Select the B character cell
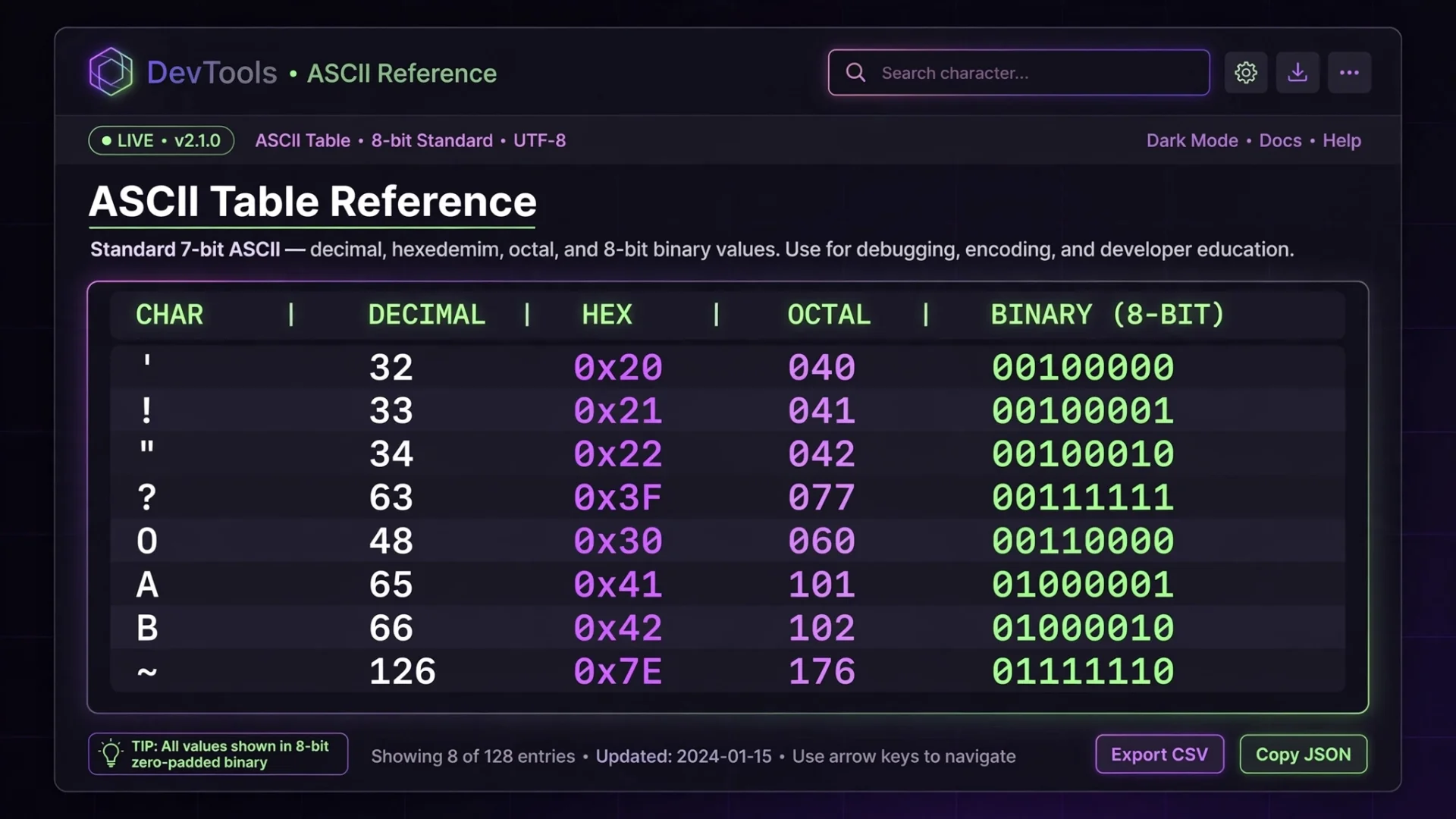 point(147,628)
